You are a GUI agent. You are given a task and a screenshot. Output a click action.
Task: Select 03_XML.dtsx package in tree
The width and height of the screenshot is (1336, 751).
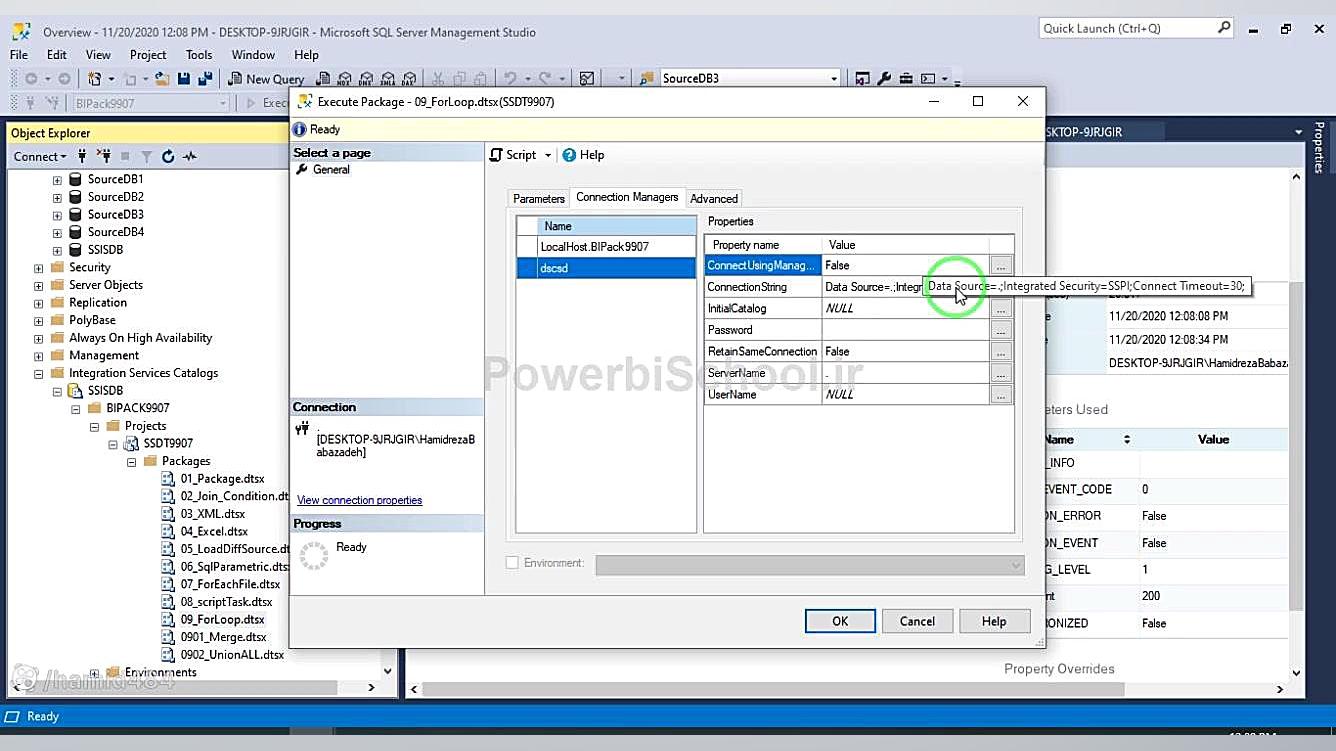click(x=213, y=514)
